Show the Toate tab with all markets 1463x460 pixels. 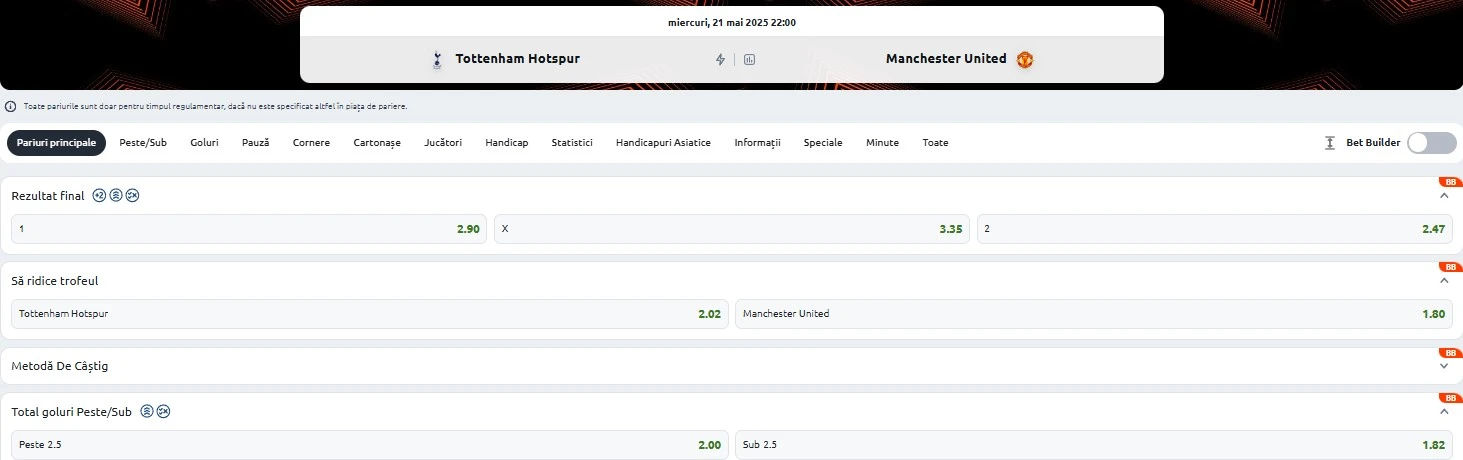click(x=935, y=143)
